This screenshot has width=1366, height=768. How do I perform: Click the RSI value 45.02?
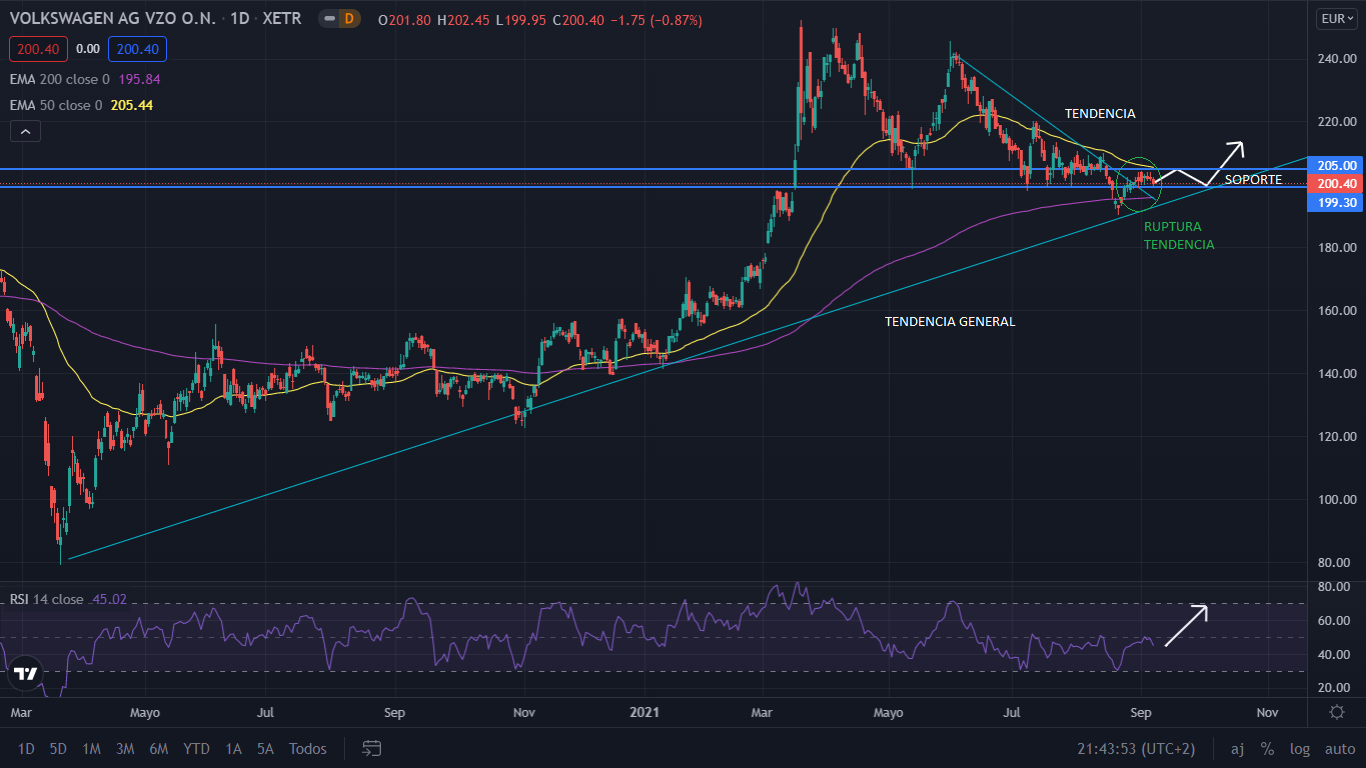(109, 599)
